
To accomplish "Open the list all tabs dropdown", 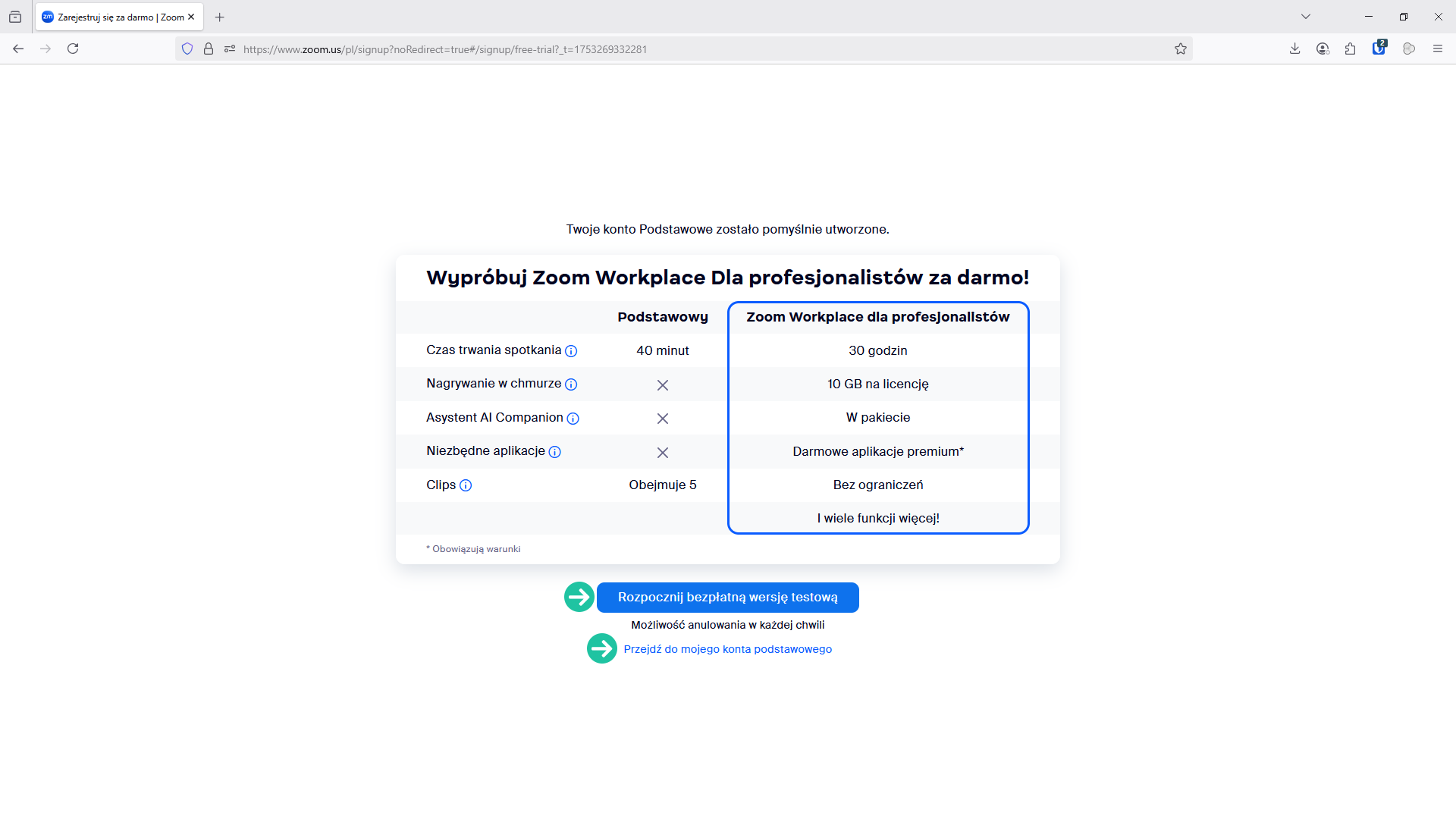I will click(1306, 17).
